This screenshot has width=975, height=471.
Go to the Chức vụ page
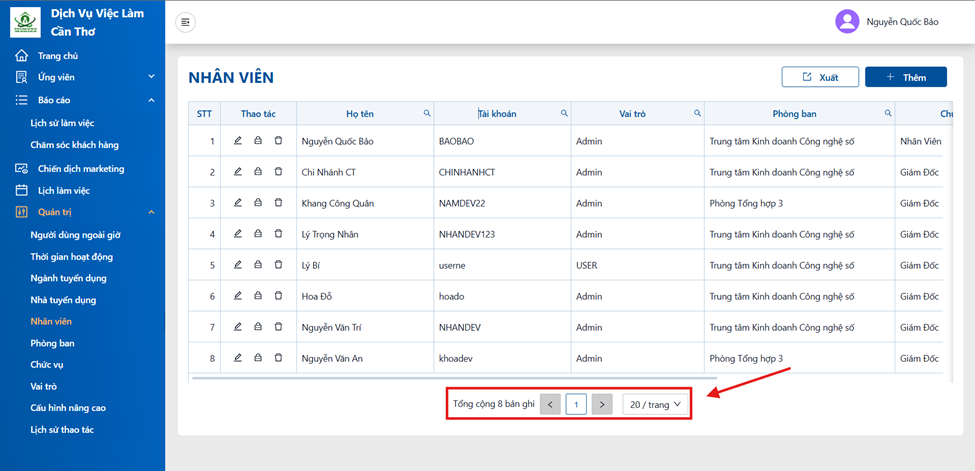tap(47, 365)
